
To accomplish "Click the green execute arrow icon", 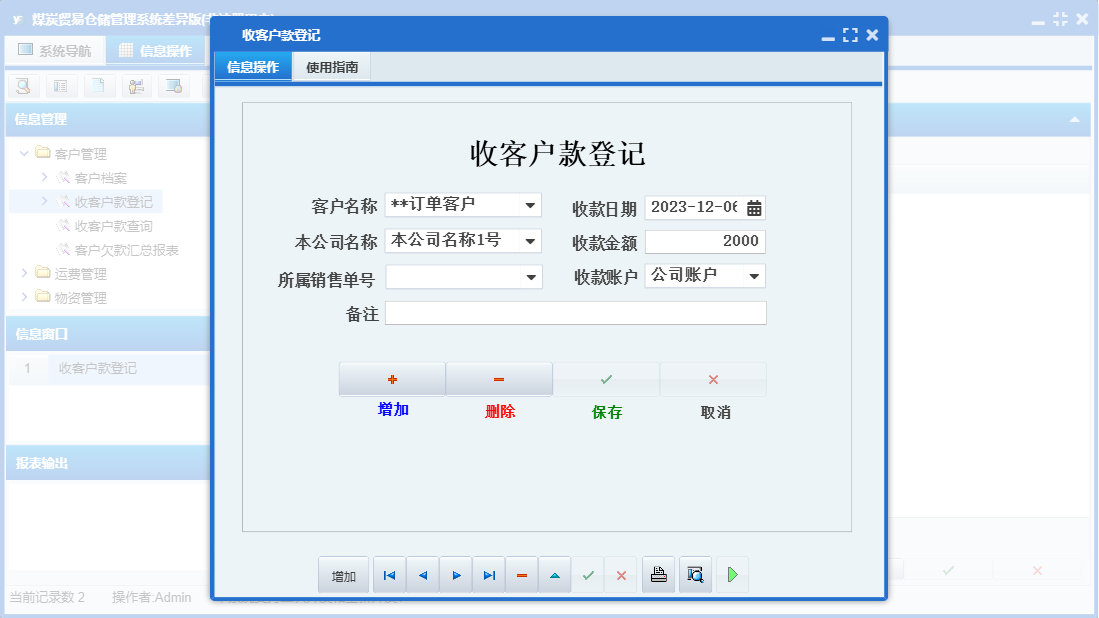I will (x=731, y=574).
